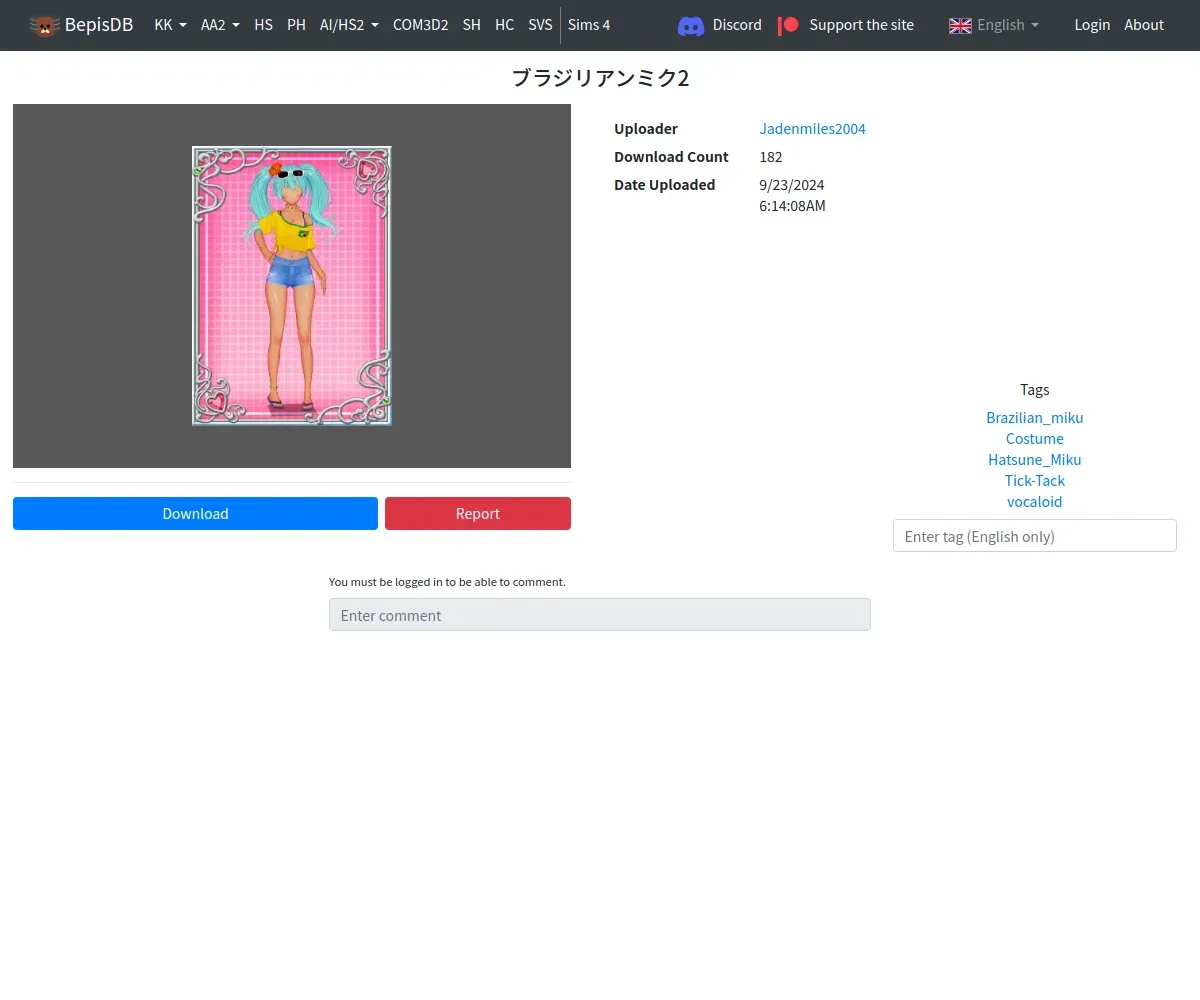Go to the HS section
This screenshot has height=1000, width=1200.
click(x=263, y=25)
